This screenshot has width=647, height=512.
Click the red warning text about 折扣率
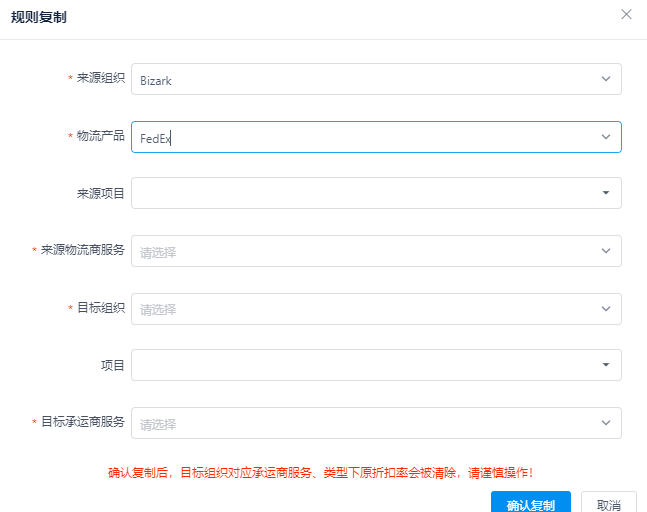[x=320, y=472]
